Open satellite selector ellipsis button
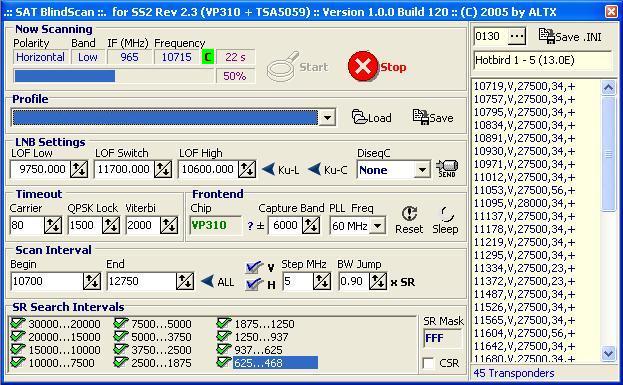Viewport: 623px width, 385px height. [517, 37]
